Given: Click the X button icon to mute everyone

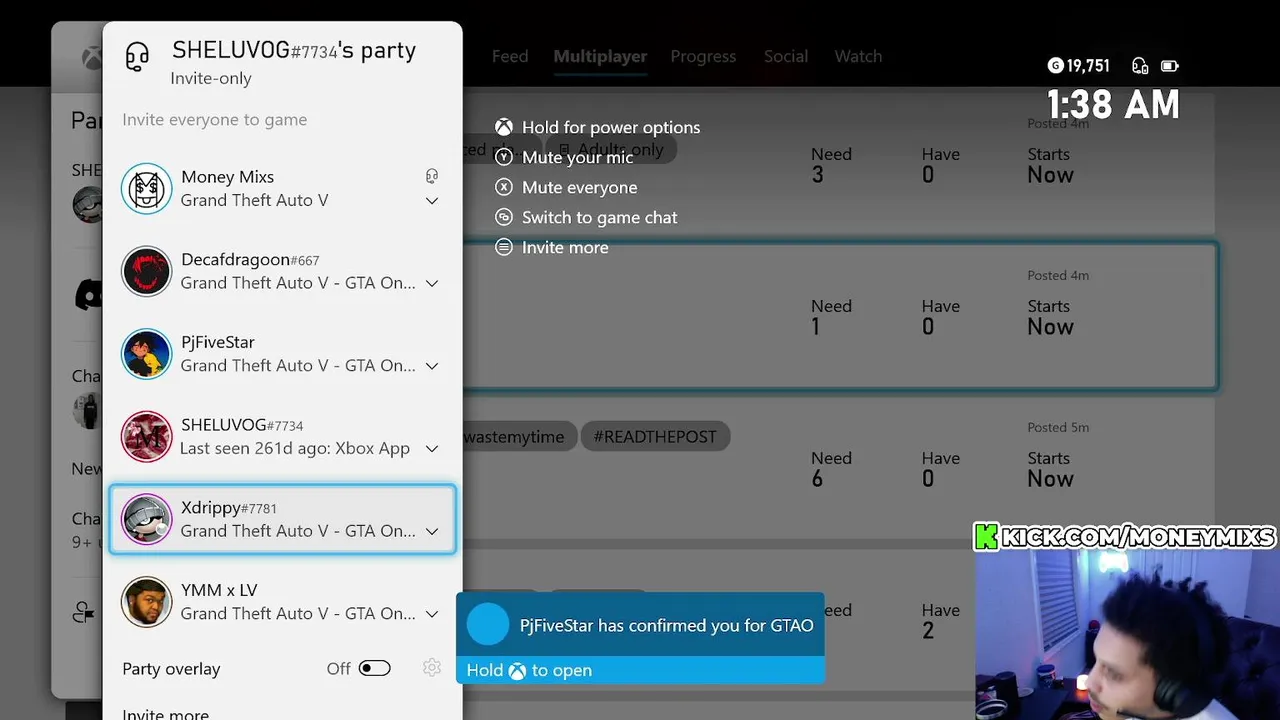Looking at the screenshot, I should pyautogui.click(x=504, y=187).
